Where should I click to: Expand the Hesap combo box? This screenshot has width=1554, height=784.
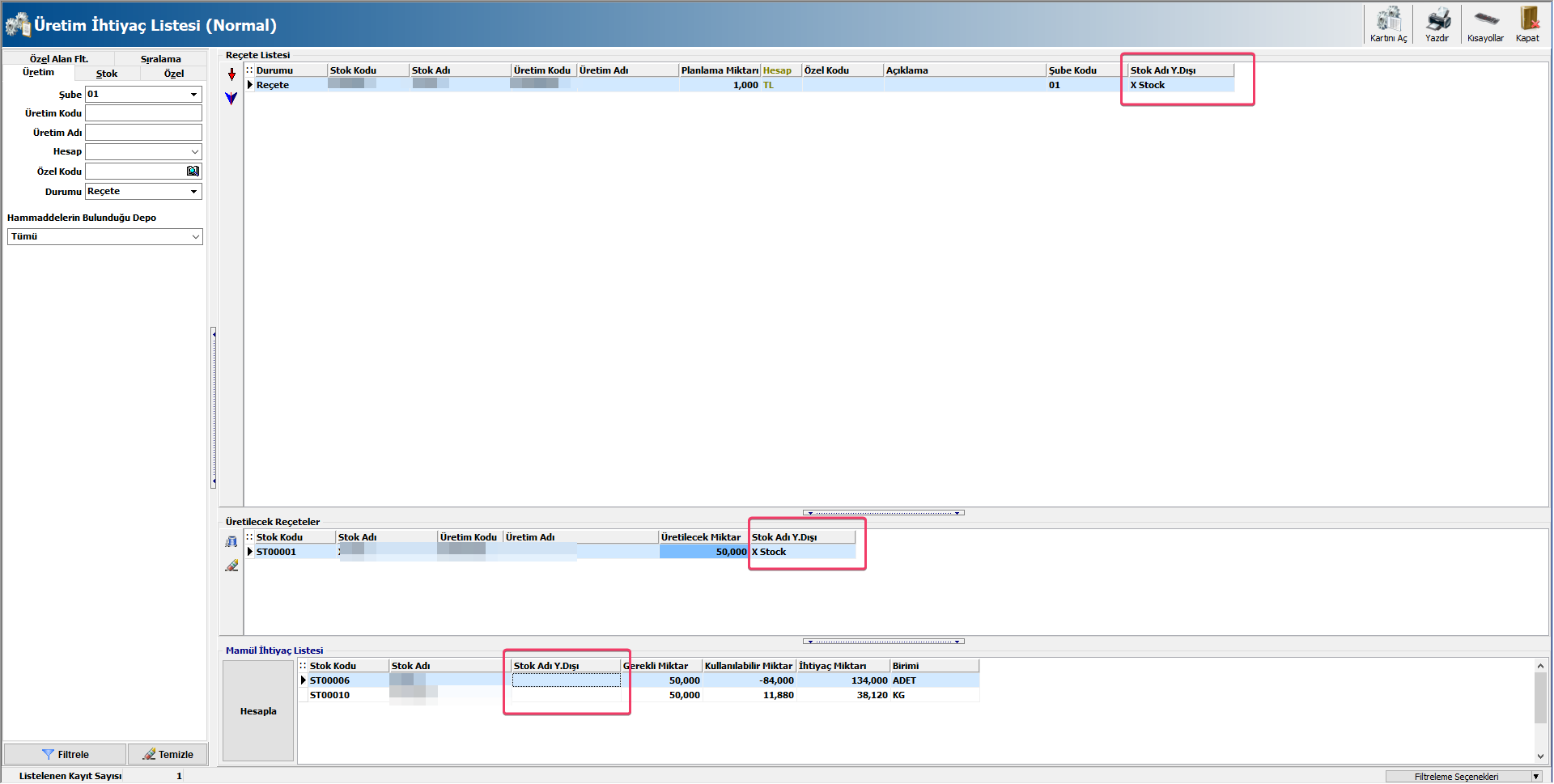click(x=194, y=152)
